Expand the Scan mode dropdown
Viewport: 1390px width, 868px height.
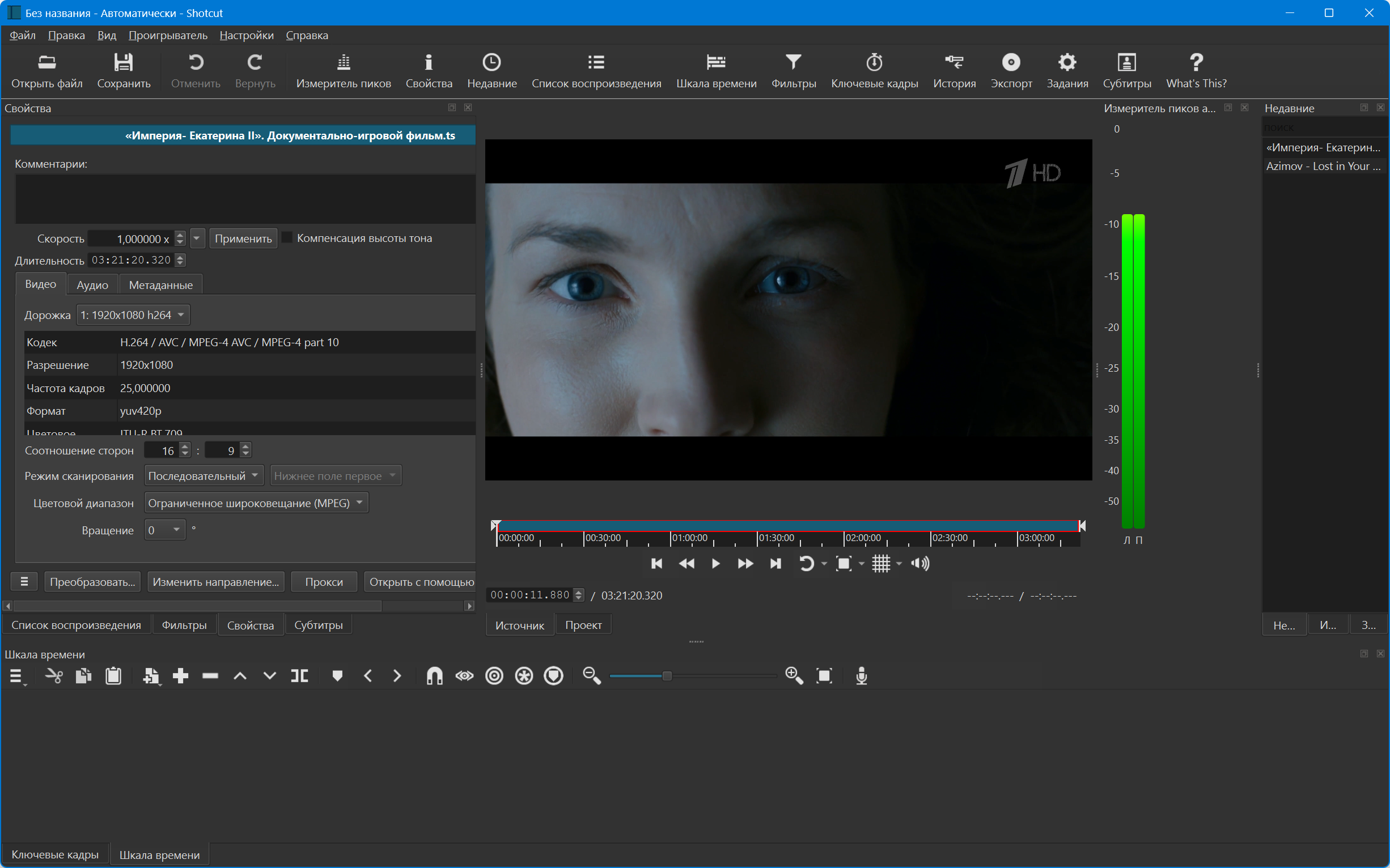[204, 476]
